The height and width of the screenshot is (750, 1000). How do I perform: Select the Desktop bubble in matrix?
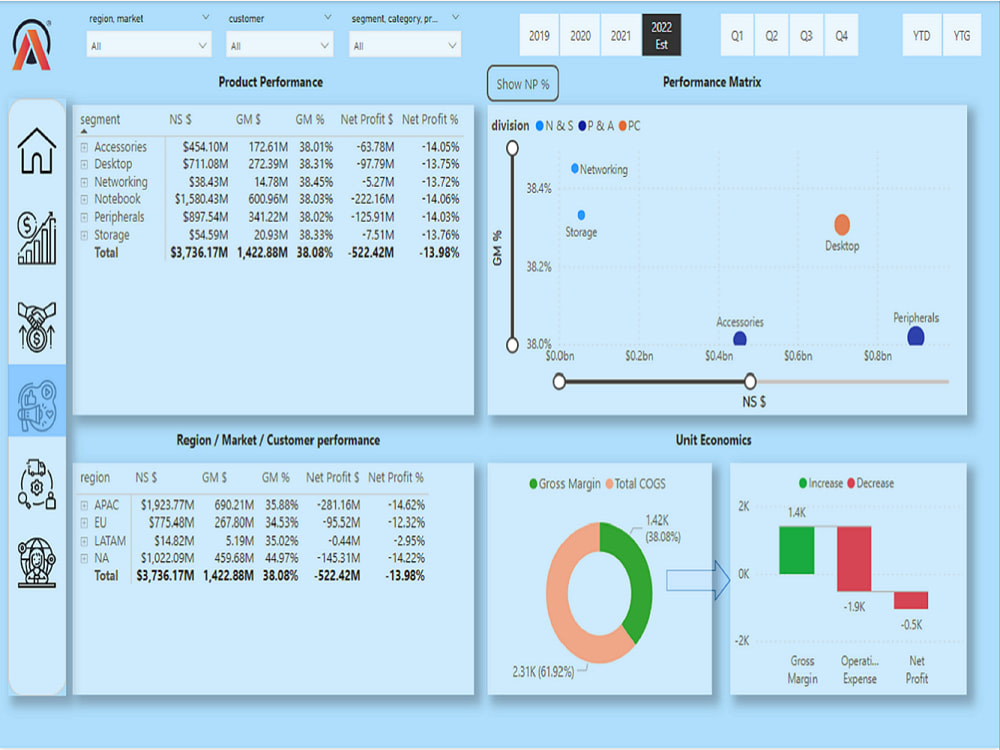tap(842, 224)
